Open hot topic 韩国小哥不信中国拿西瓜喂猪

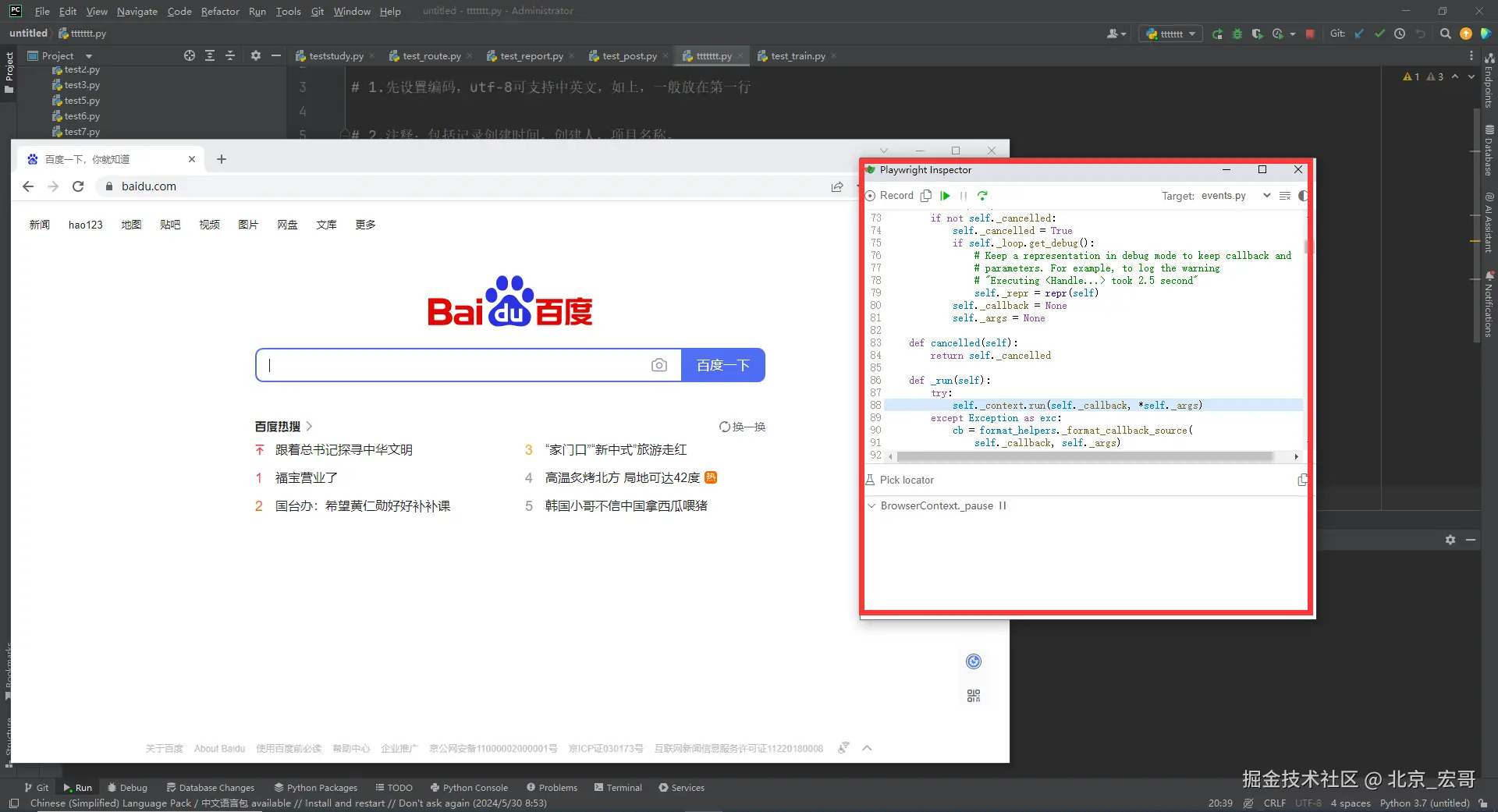tap(627, 505)
